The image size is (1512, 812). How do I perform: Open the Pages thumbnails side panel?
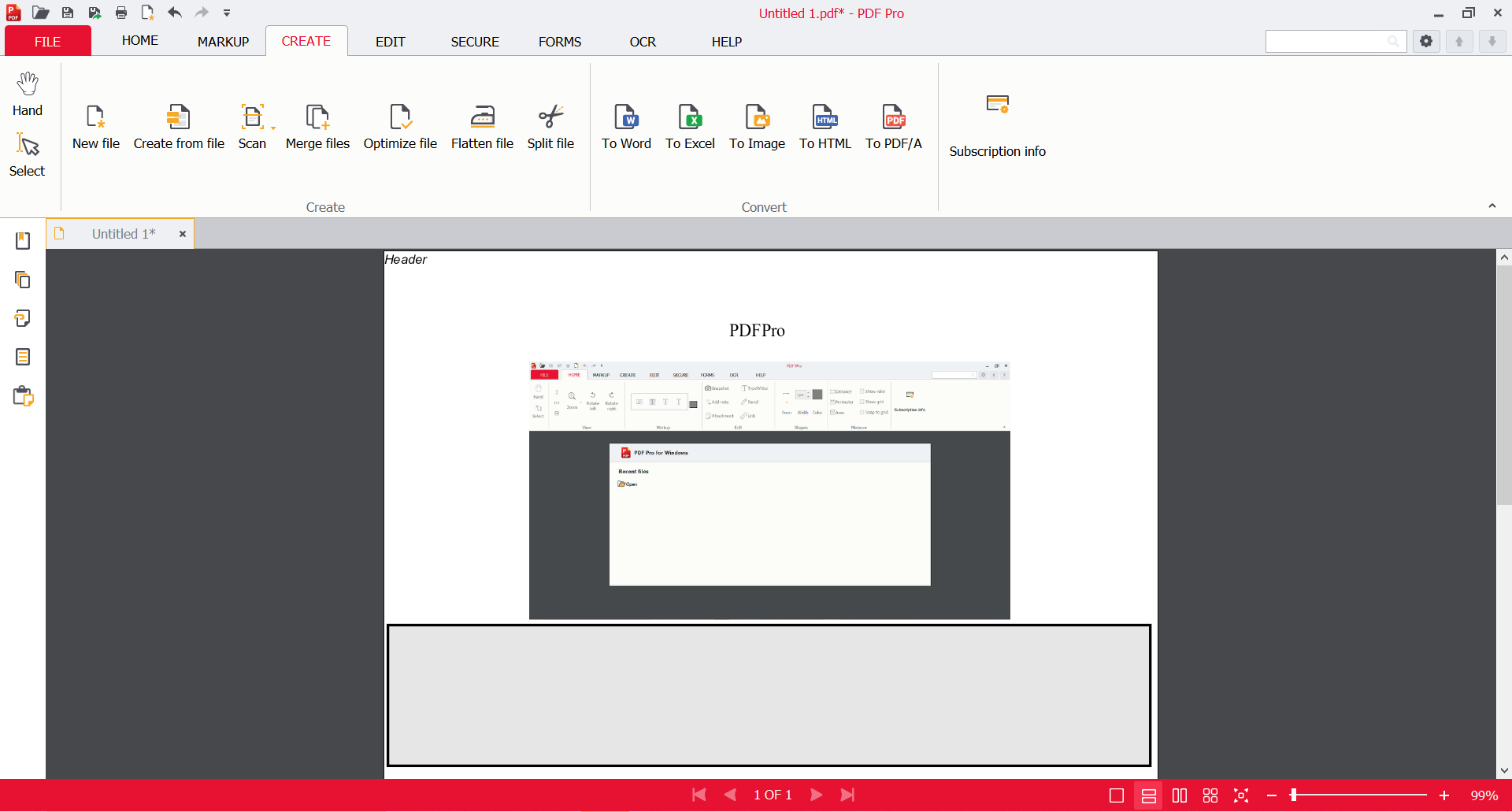23,280
